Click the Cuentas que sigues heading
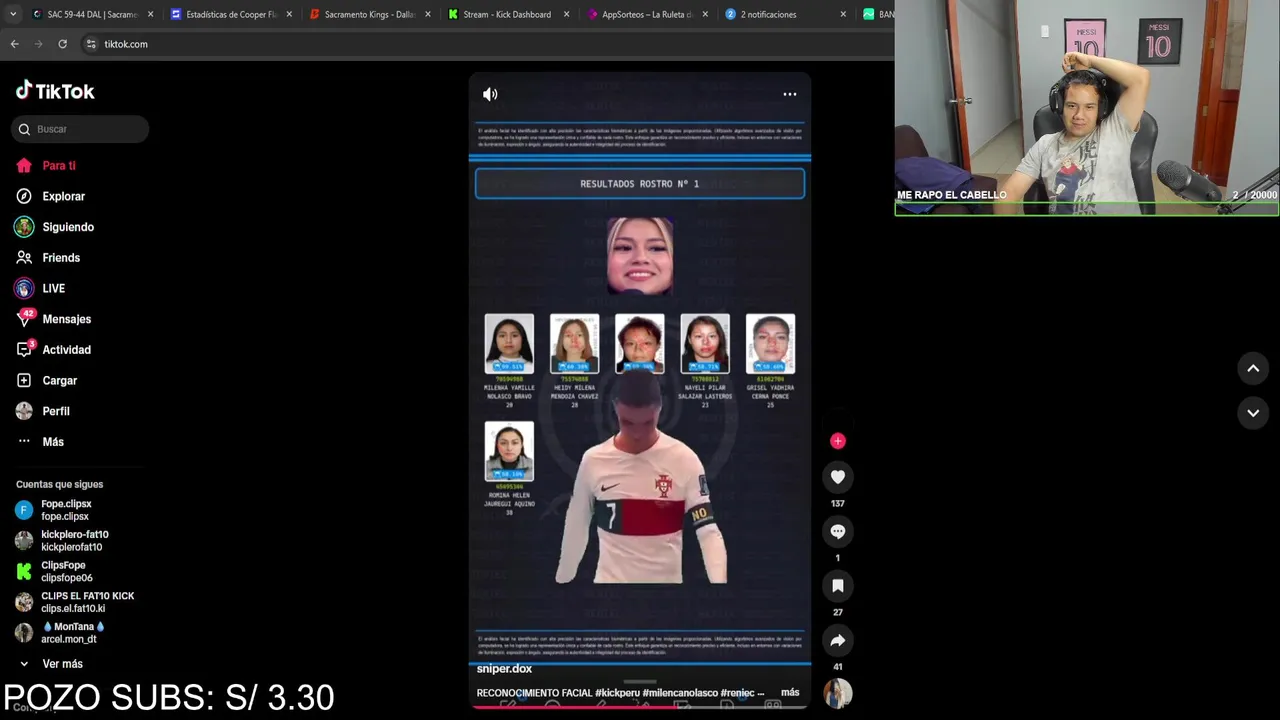This screenshot has height=720, width=1280. pos(59,484)
